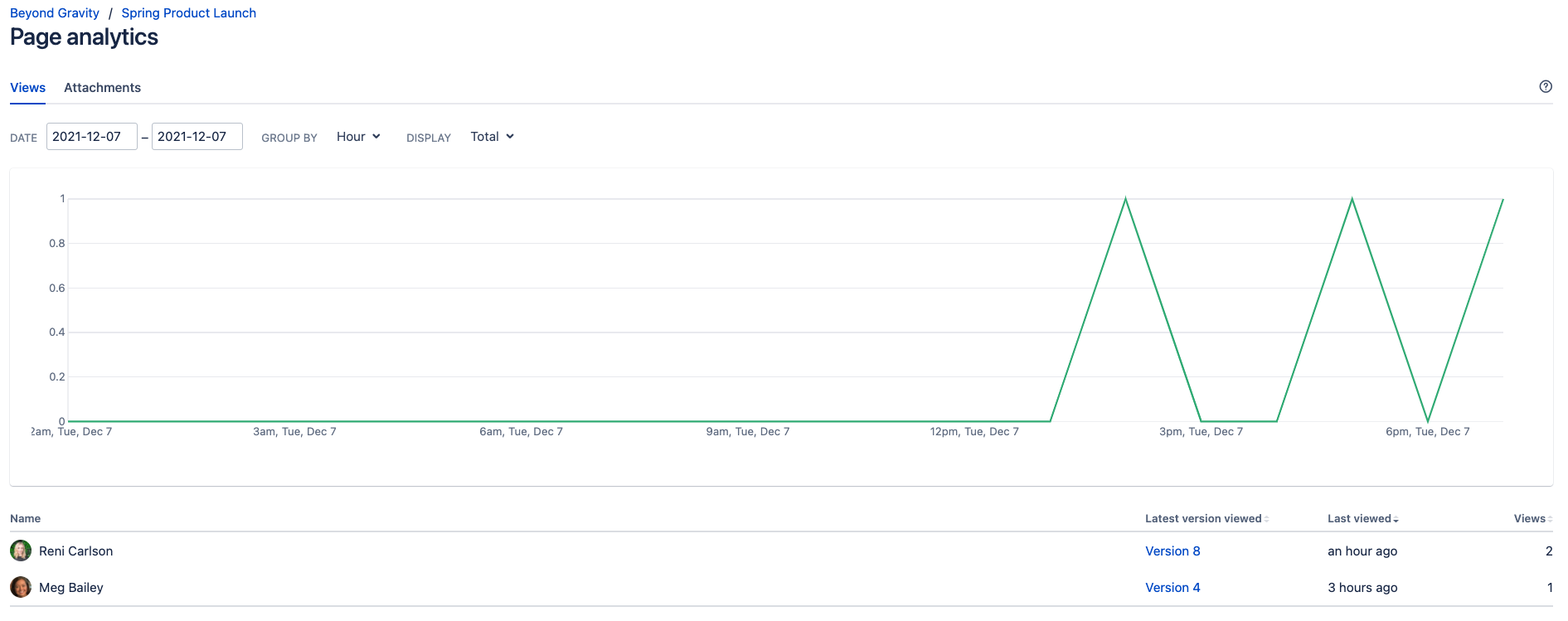
Task: Click the help question mark icon
Action: coord(1545,86)
